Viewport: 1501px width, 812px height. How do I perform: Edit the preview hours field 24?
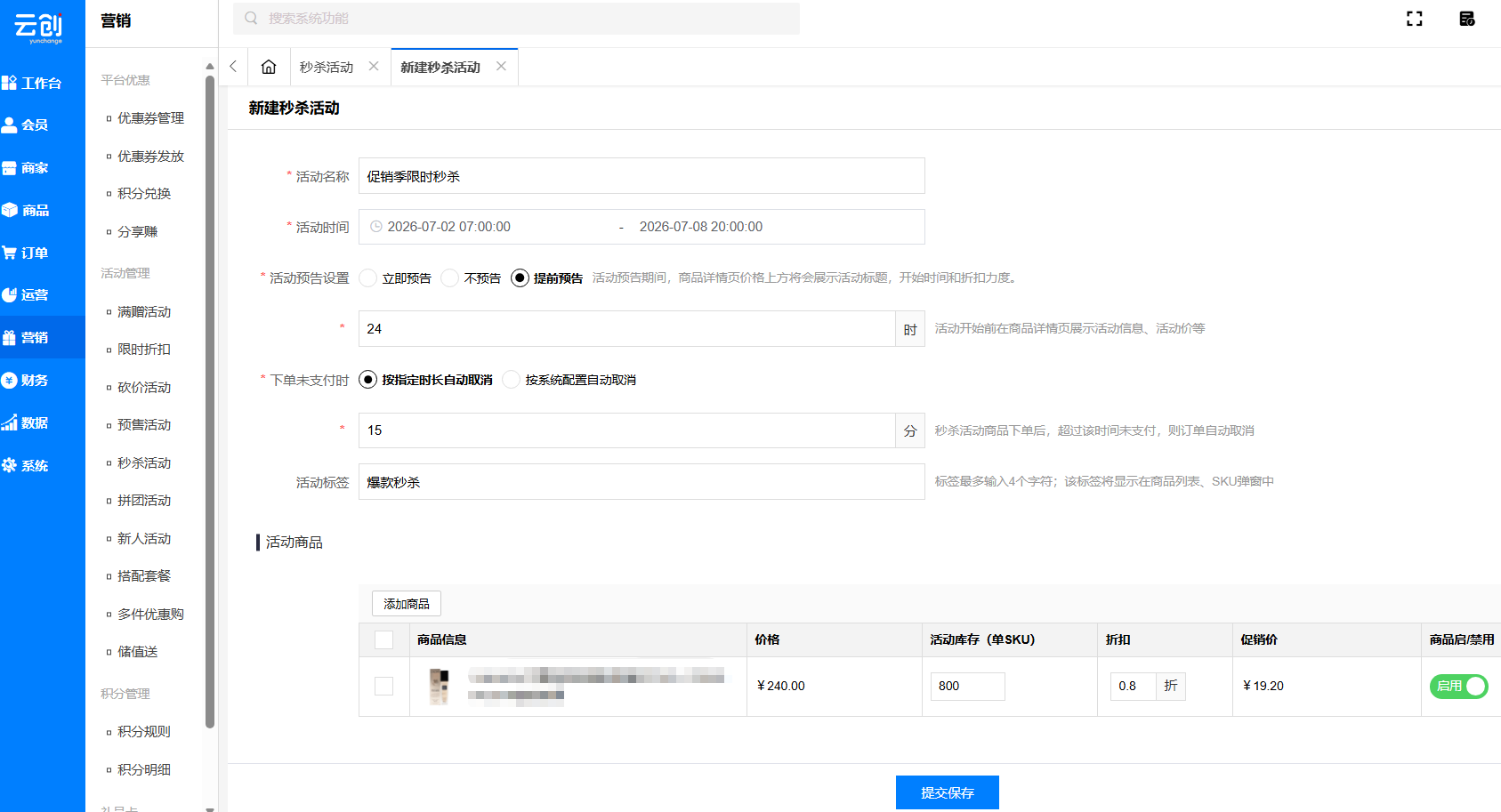[x=626, y=329]
